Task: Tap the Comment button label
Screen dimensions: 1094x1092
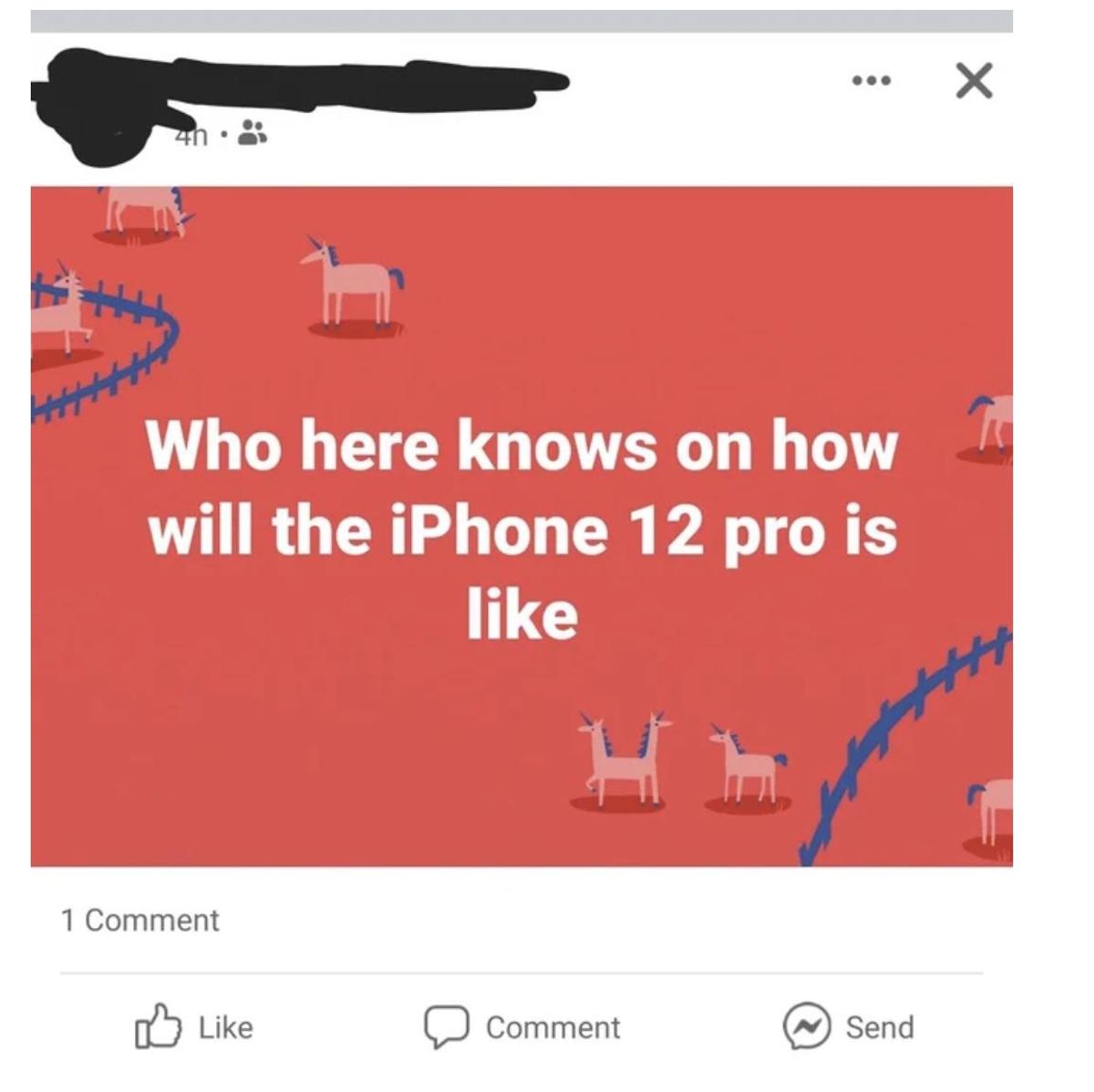Action: tap(552, 1027)
